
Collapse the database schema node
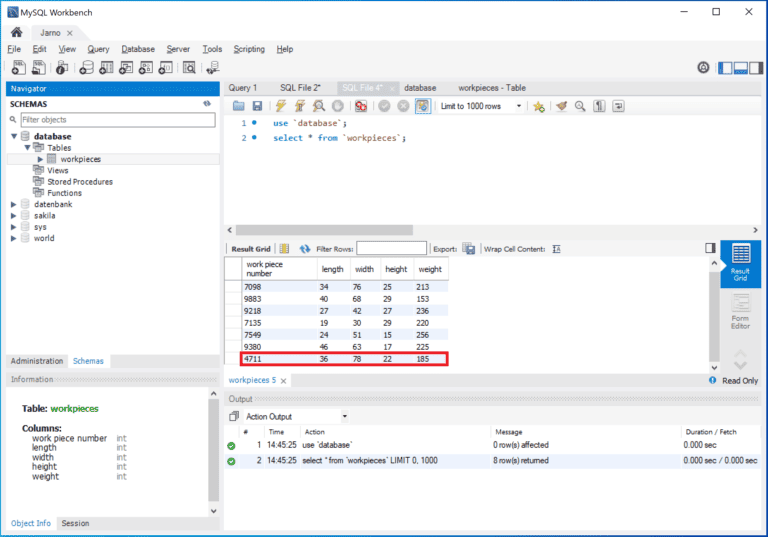tap(14, 136)
